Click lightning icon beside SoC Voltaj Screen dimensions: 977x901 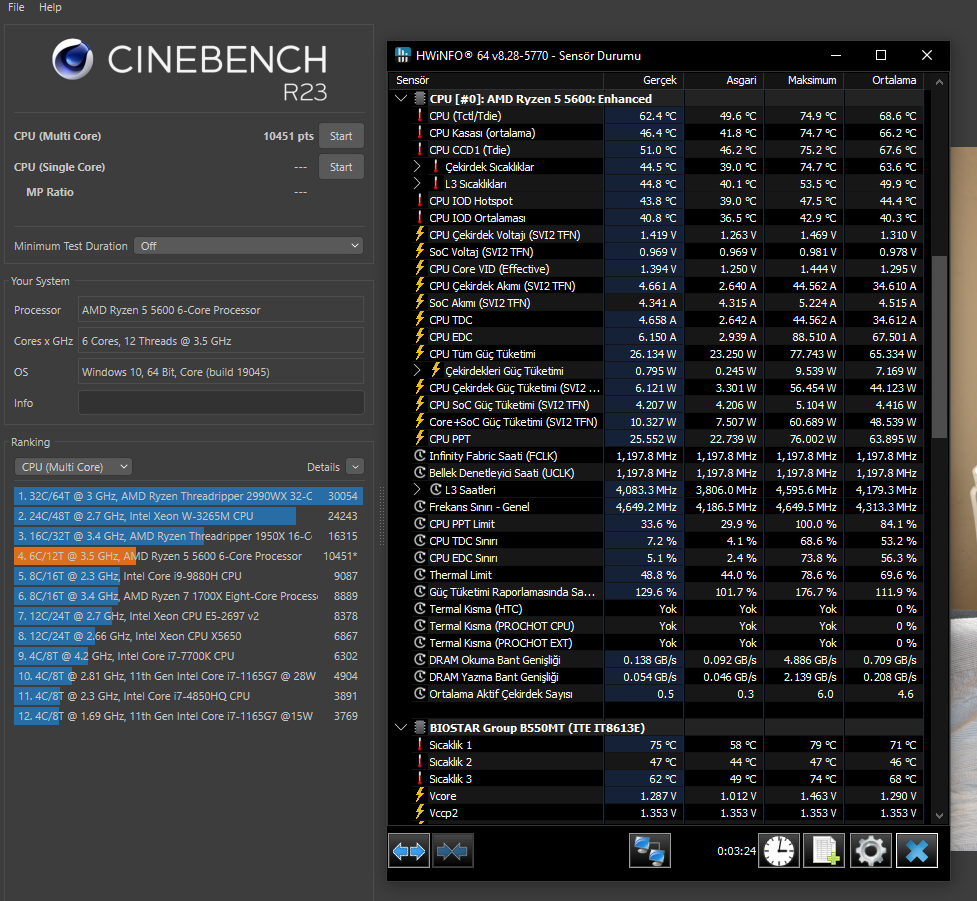pyautogui.click(x=420, y=251)
